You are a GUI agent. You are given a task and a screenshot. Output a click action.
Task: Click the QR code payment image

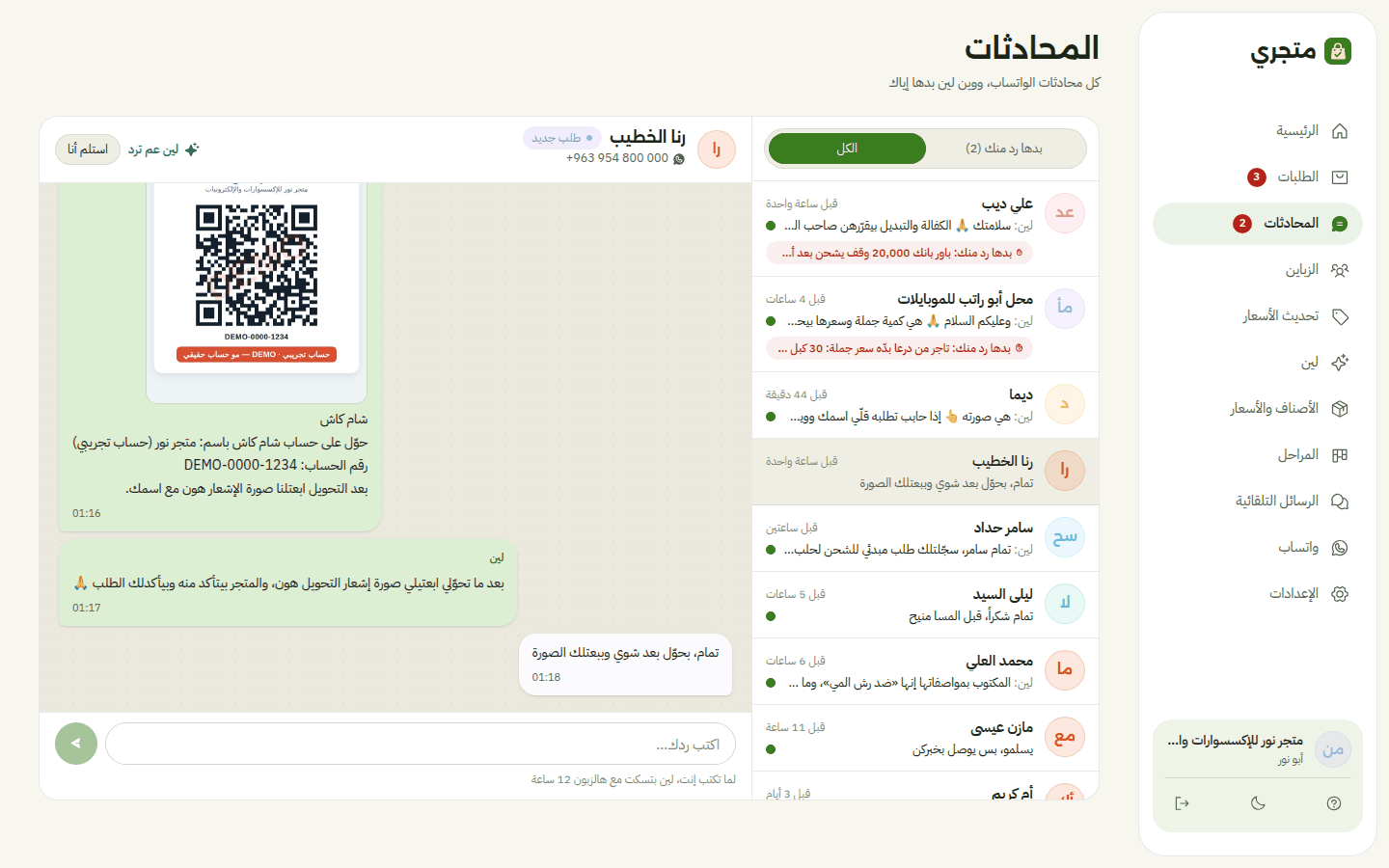click(x=257, y=264)
